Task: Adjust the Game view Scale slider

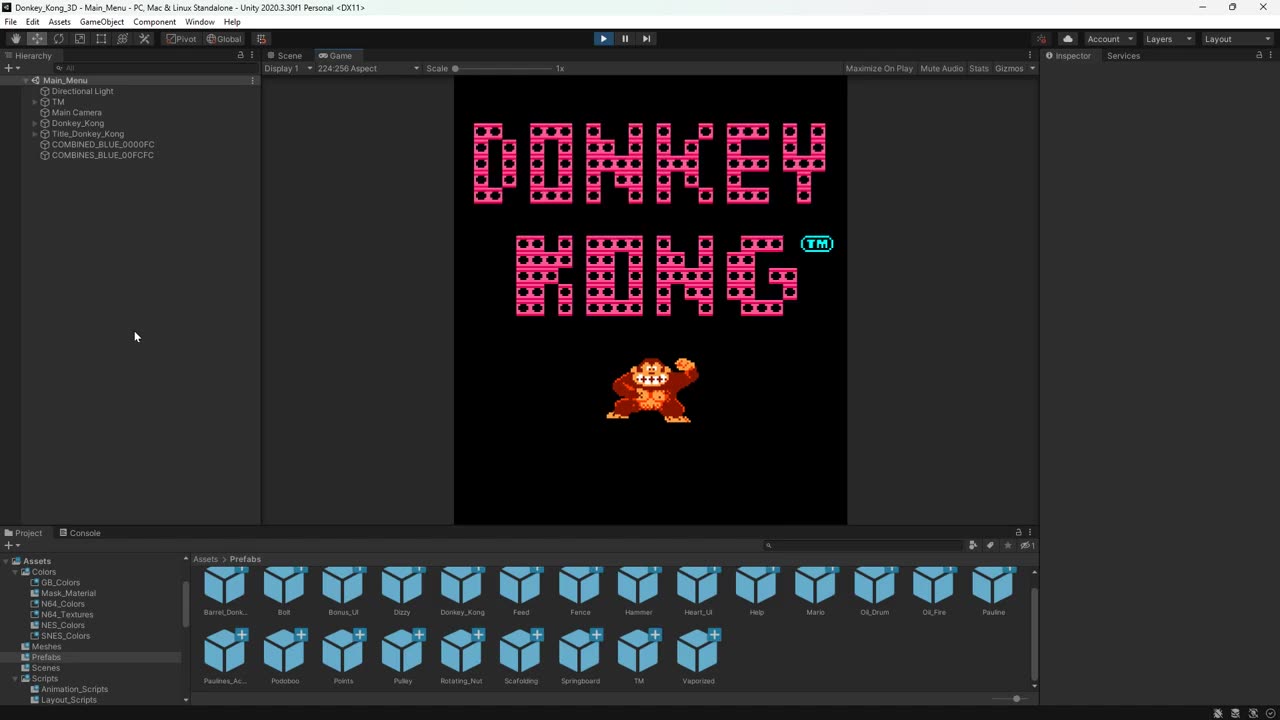Action: (504, 68)
